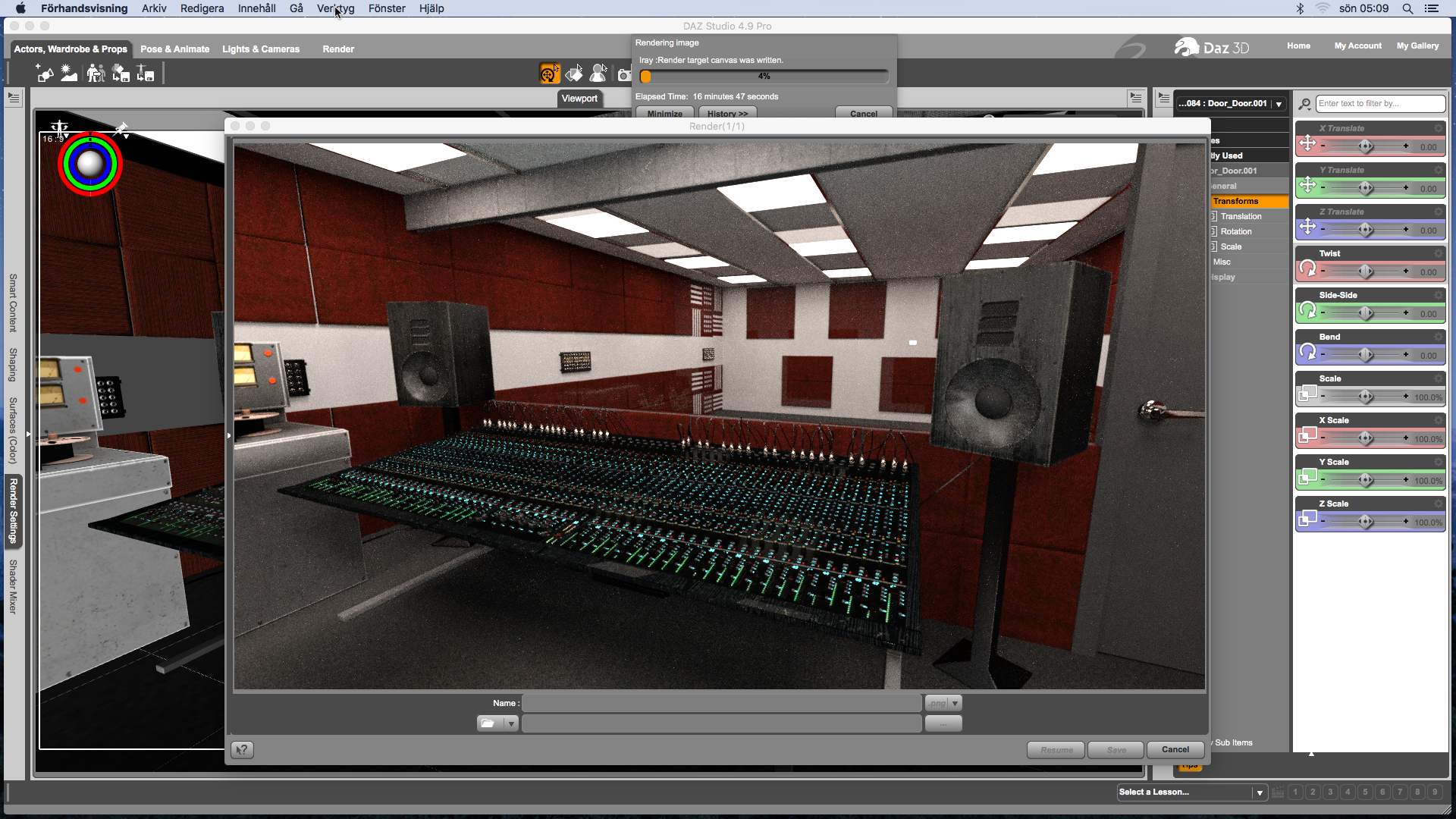The image size is (1456, 819).
Task: Click the magnifier filter search icon
Action: [x=1304, y=104]
